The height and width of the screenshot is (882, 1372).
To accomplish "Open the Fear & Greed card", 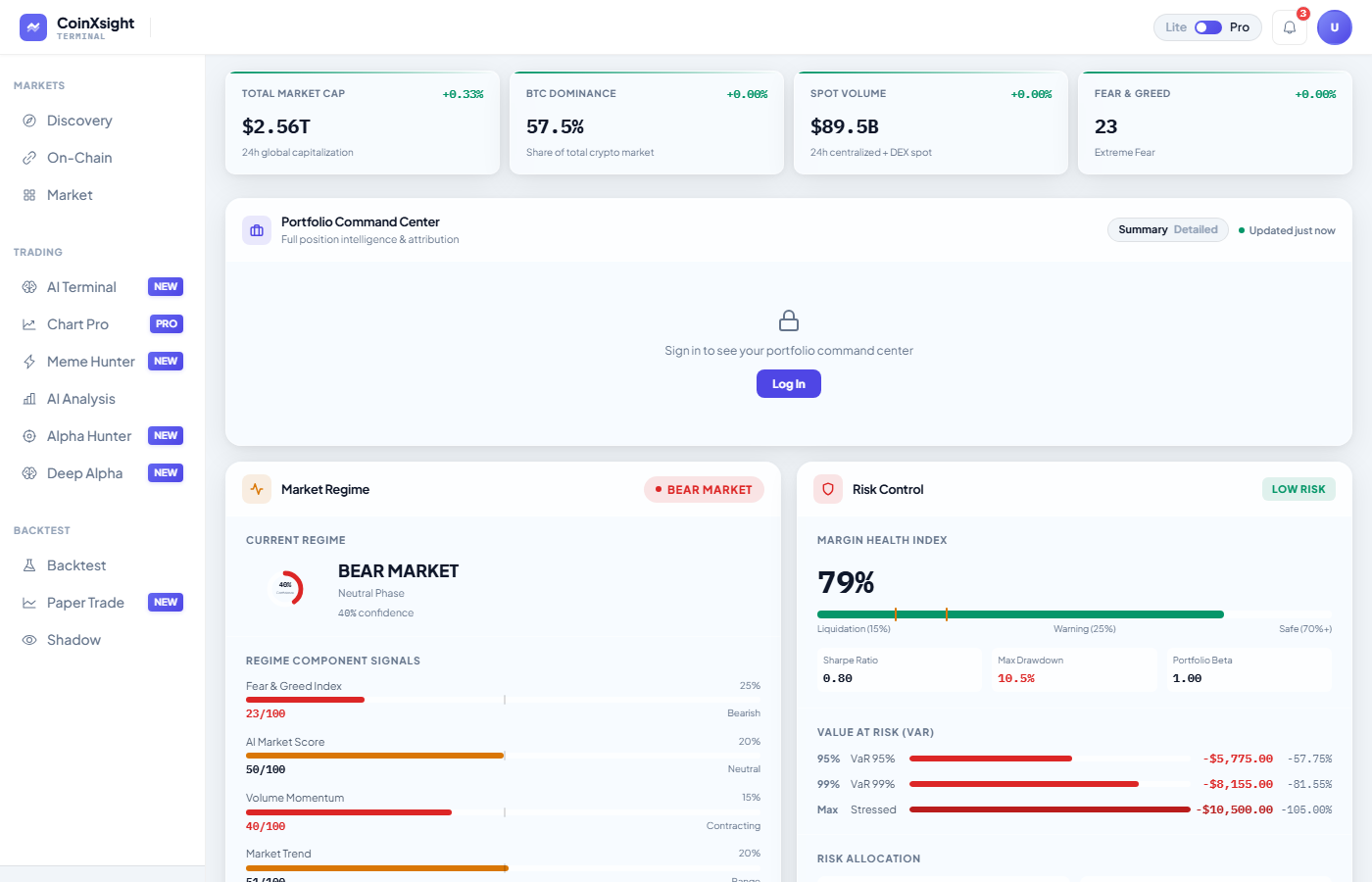I will point(1215,122).
